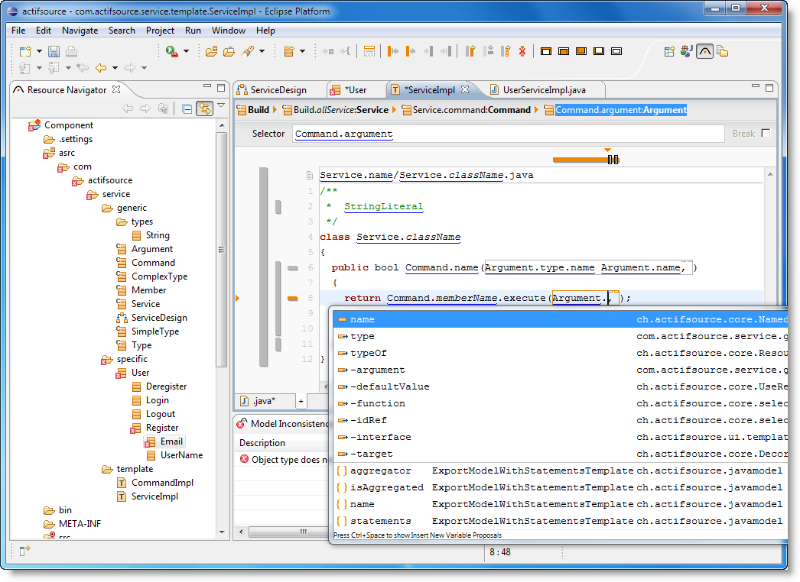Toggle Link with Editor in Resource Navigator
Screen dimensions: 800x582
[x=205, y=109]
